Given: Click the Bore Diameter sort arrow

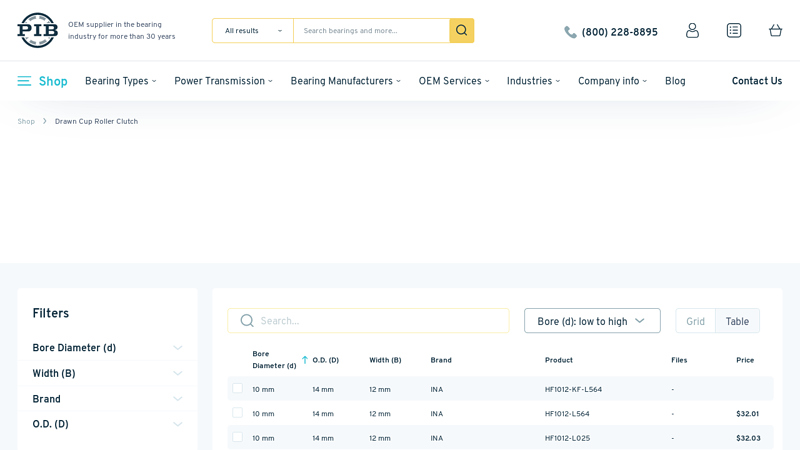Looking at the screenshot, I should pos(305,360).
